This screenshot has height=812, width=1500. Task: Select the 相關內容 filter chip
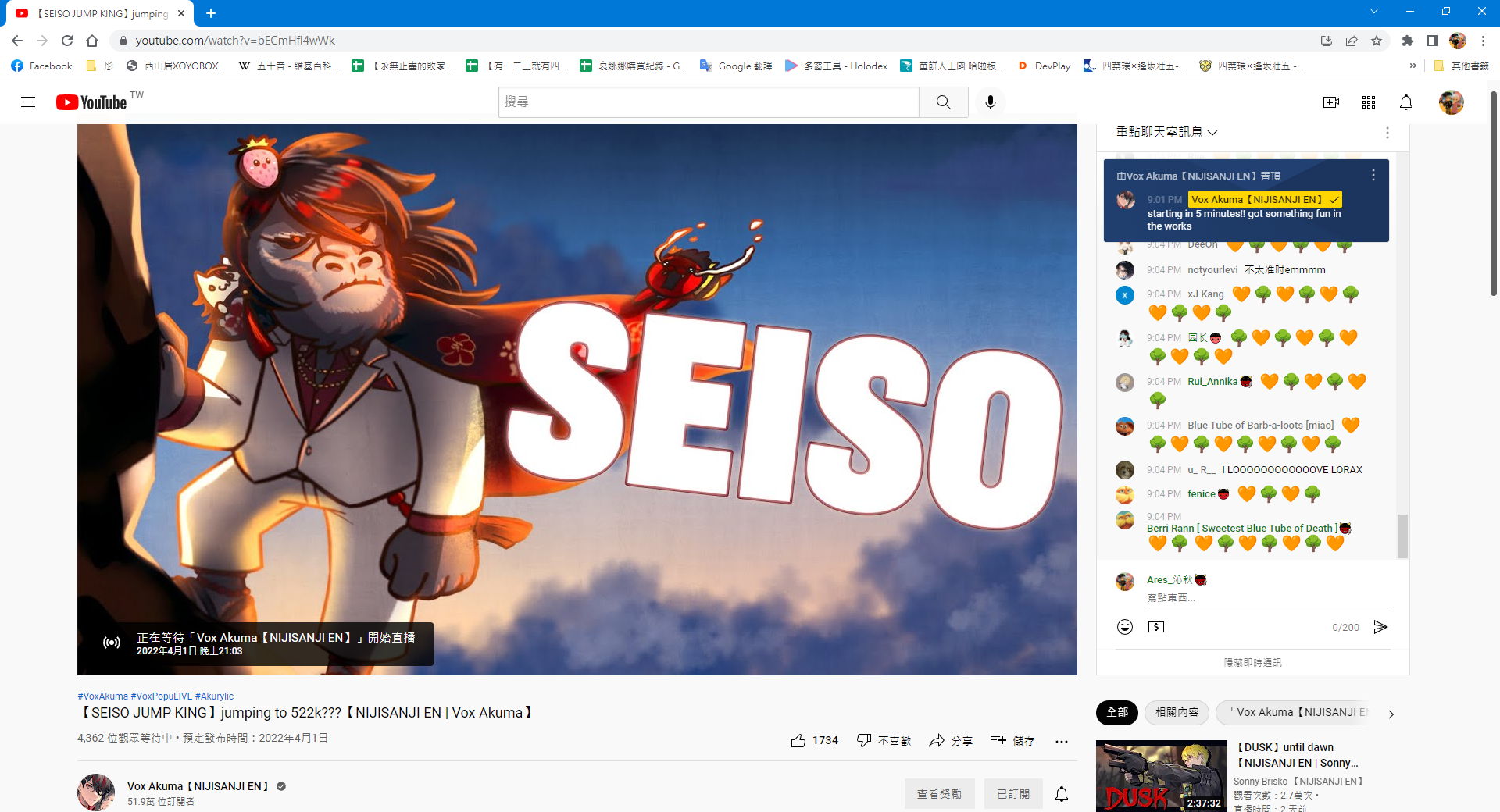[1177, 712]
